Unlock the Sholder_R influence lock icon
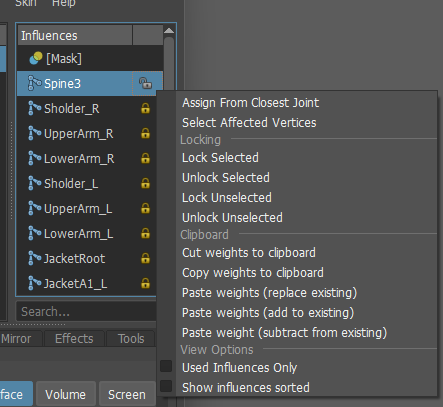This screenshot has width=443, height=407. pyautogui.click(x=145, y=108)
